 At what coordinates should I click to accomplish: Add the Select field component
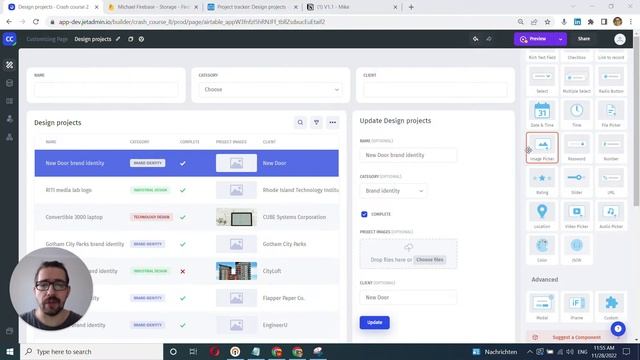point(542,80)
